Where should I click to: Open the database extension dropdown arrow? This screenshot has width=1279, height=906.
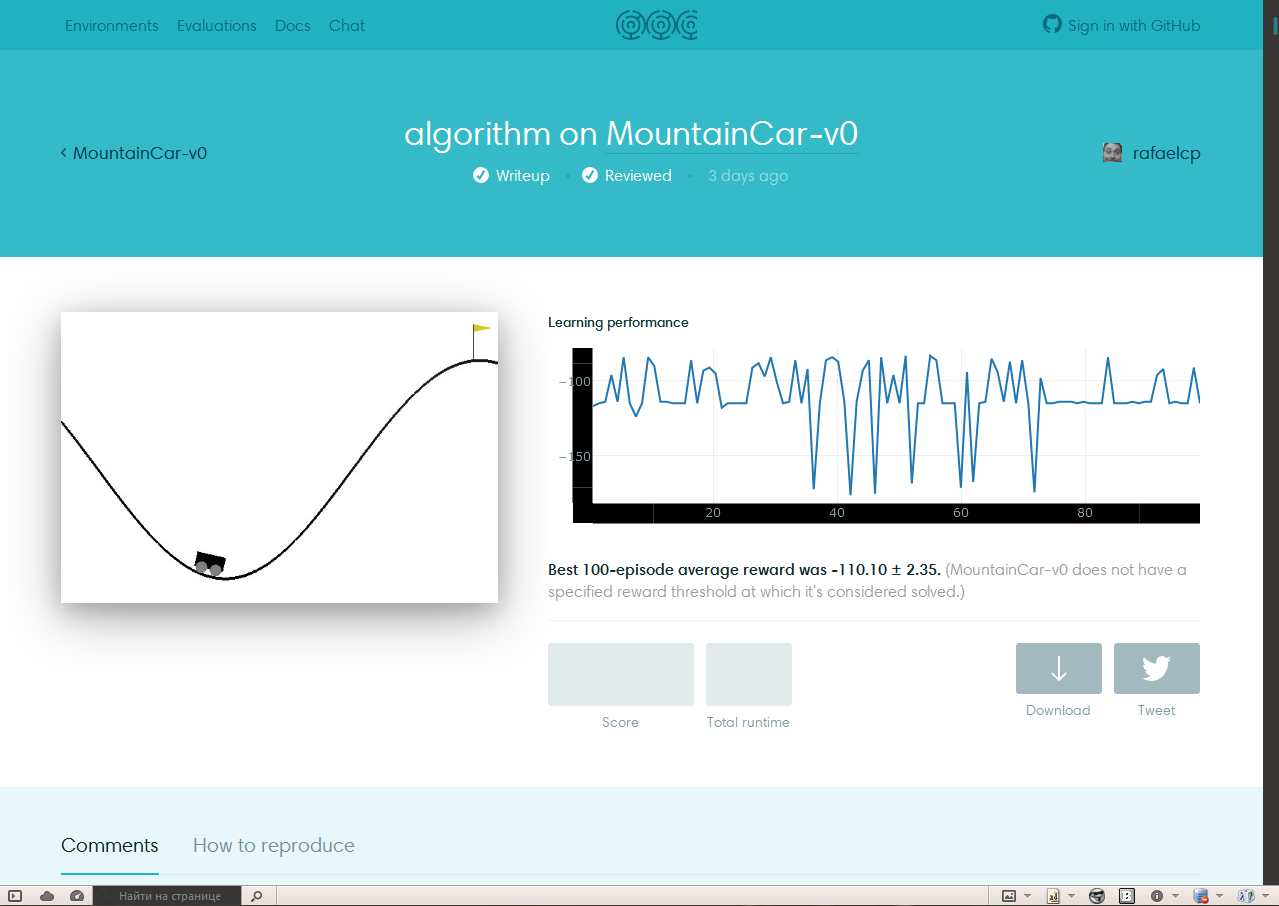(1219, 896)
